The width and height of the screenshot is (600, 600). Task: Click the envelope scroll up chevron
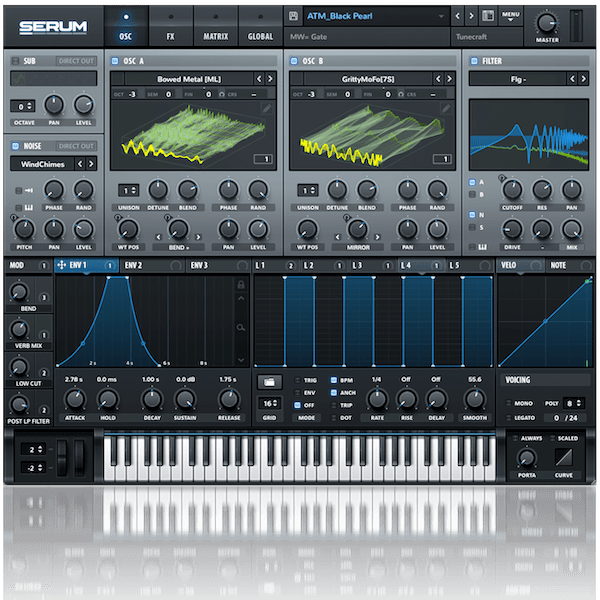point(241,298)
